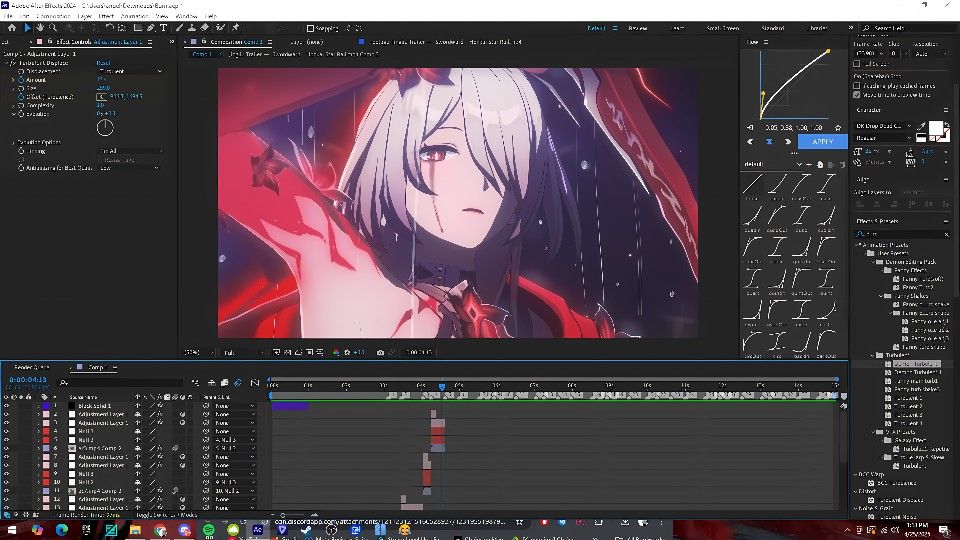The image size is (960, 540).
Task: Click the Evolution stopwatch in Effect Controls
Action: coord(21,114)
